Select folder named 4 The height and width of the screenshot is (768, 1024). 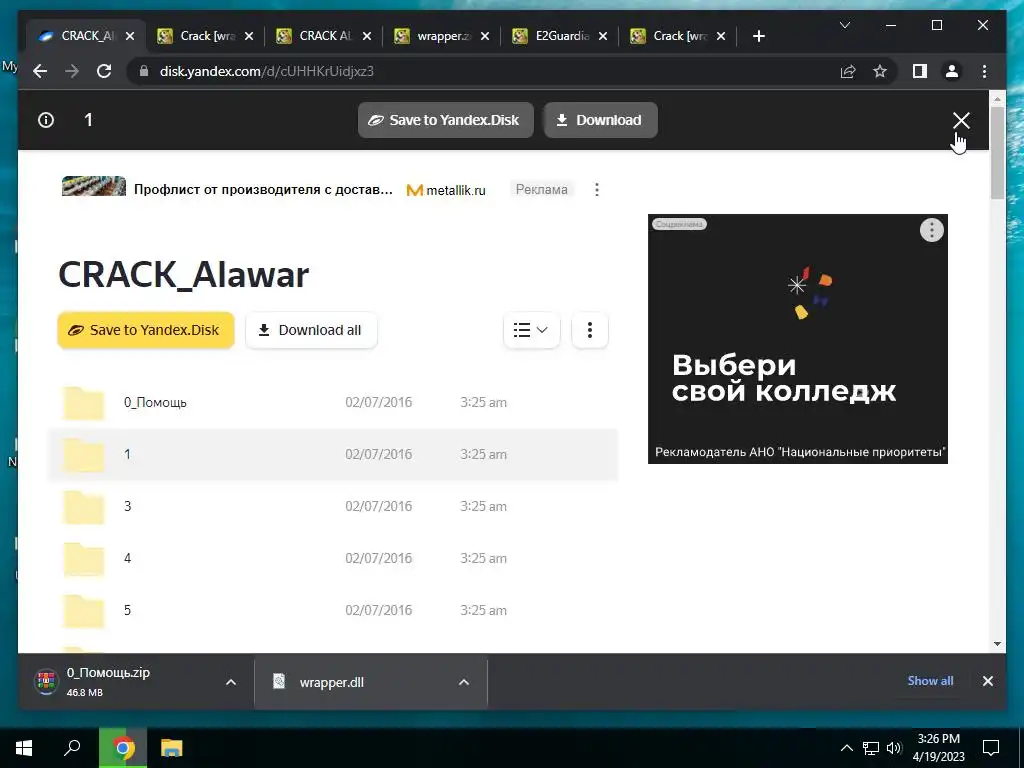(x=333, y=558)
